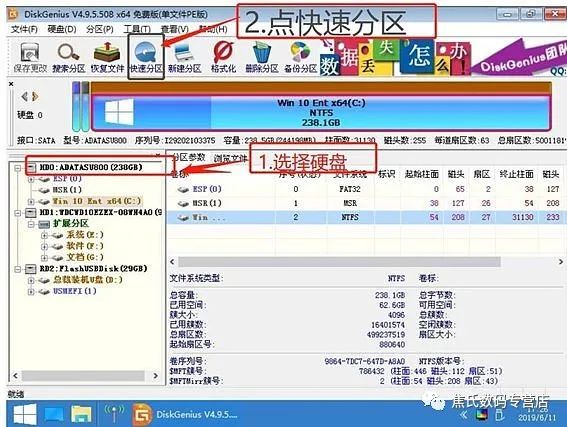Launch Quick Partition (快速分区) tool
The image size is (567, 427).
pos(146,57)
